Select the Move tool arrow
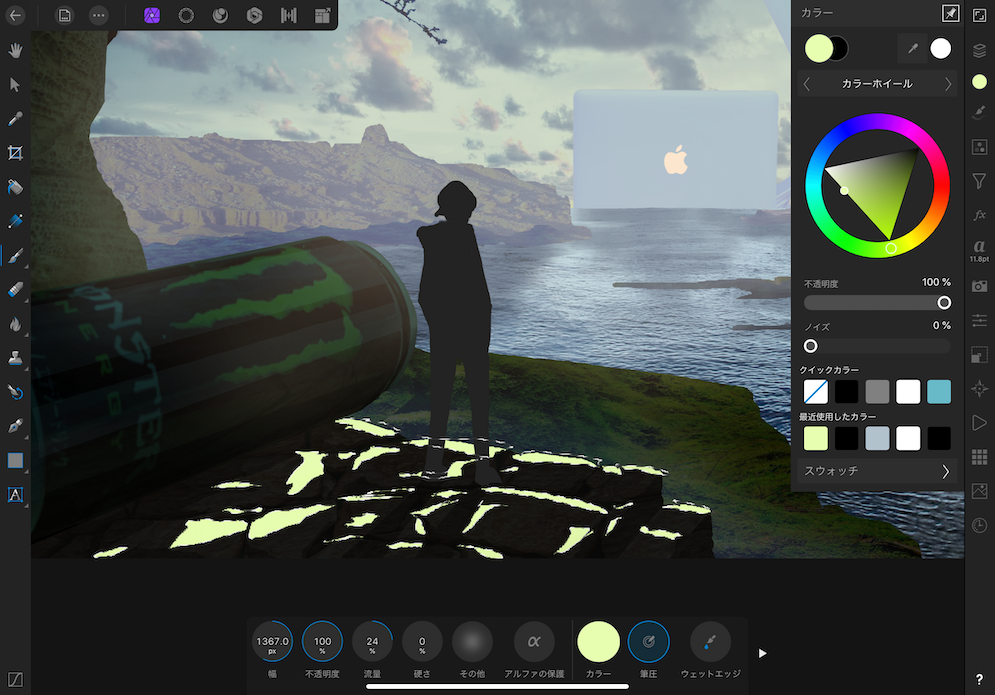This screenshot has width=995, height=695. (x=15, y=84)
